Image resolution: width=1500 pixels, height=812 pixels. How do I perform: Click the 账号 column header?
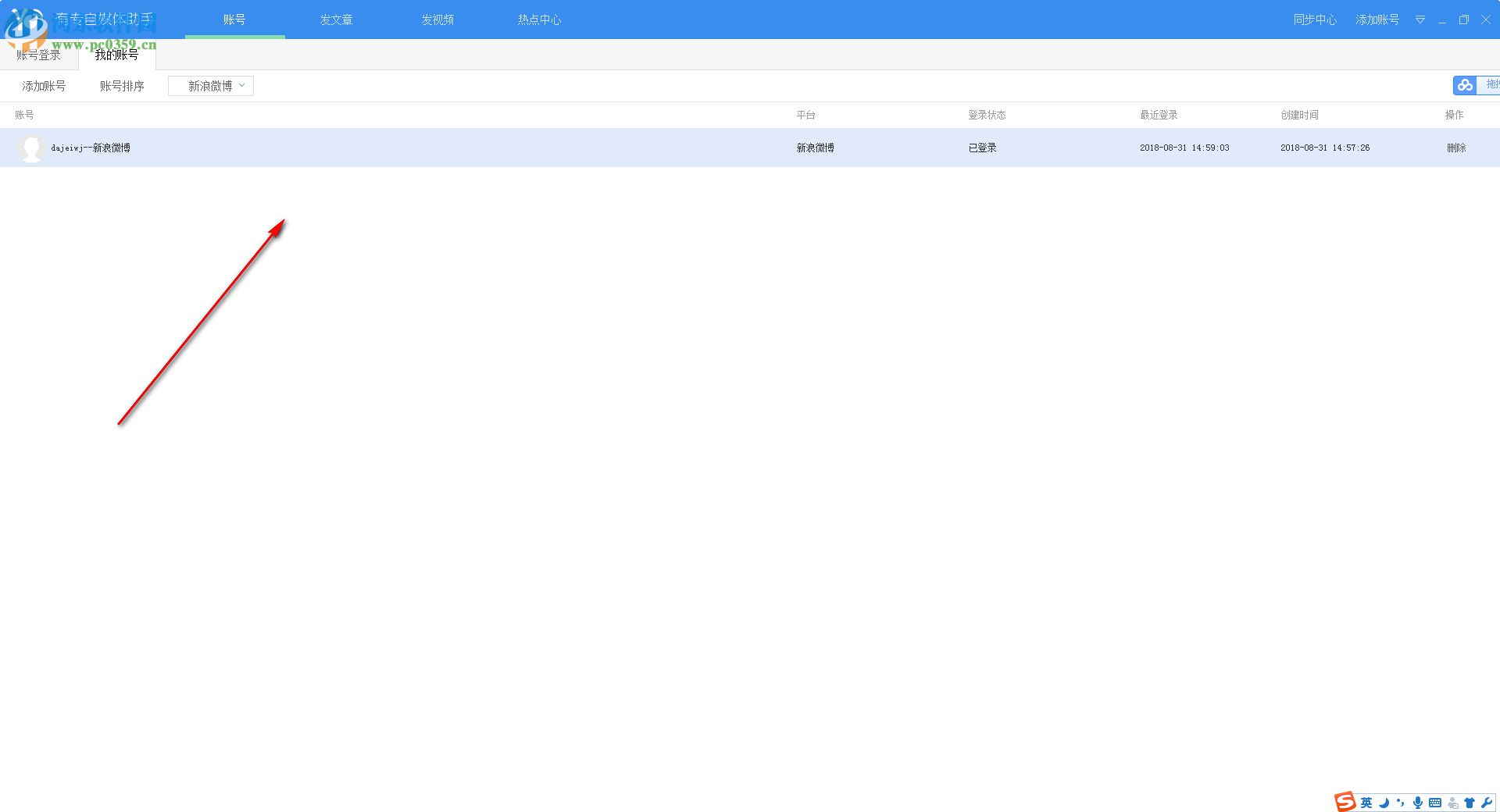tap(24, 115)
